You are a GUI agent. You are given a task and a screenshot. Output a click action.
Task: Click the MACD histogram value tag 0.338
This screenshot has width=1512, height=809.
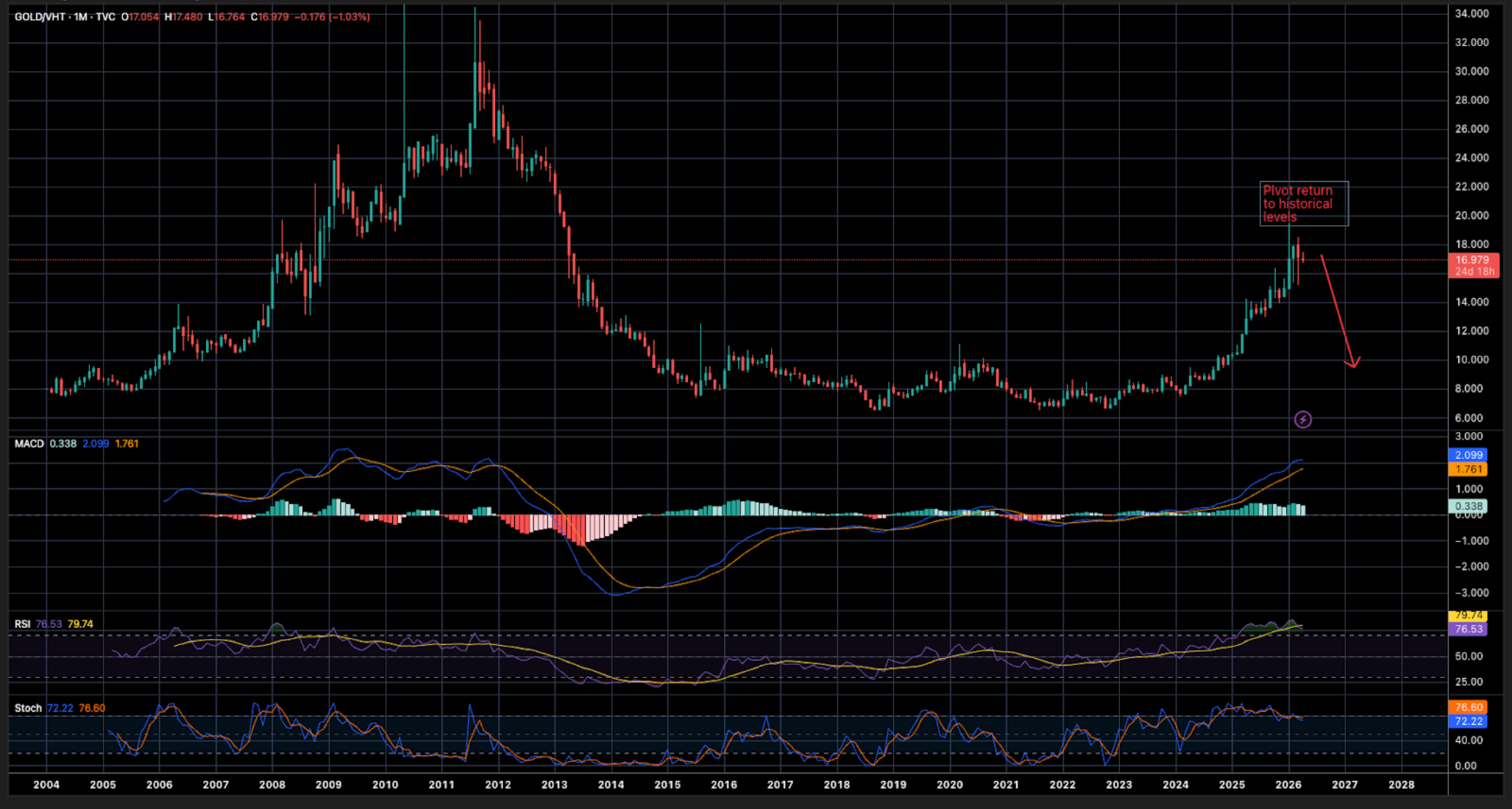tap(1468, 506)
